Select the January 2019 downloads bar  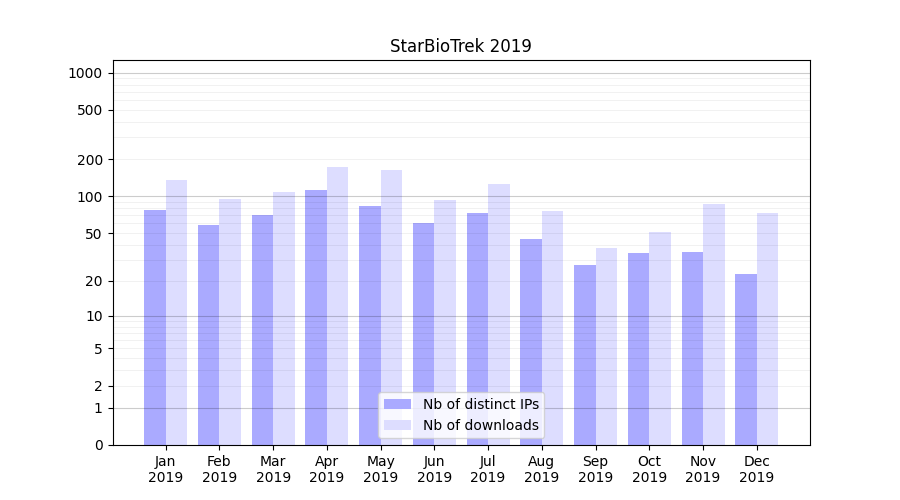tap(176, 312)
